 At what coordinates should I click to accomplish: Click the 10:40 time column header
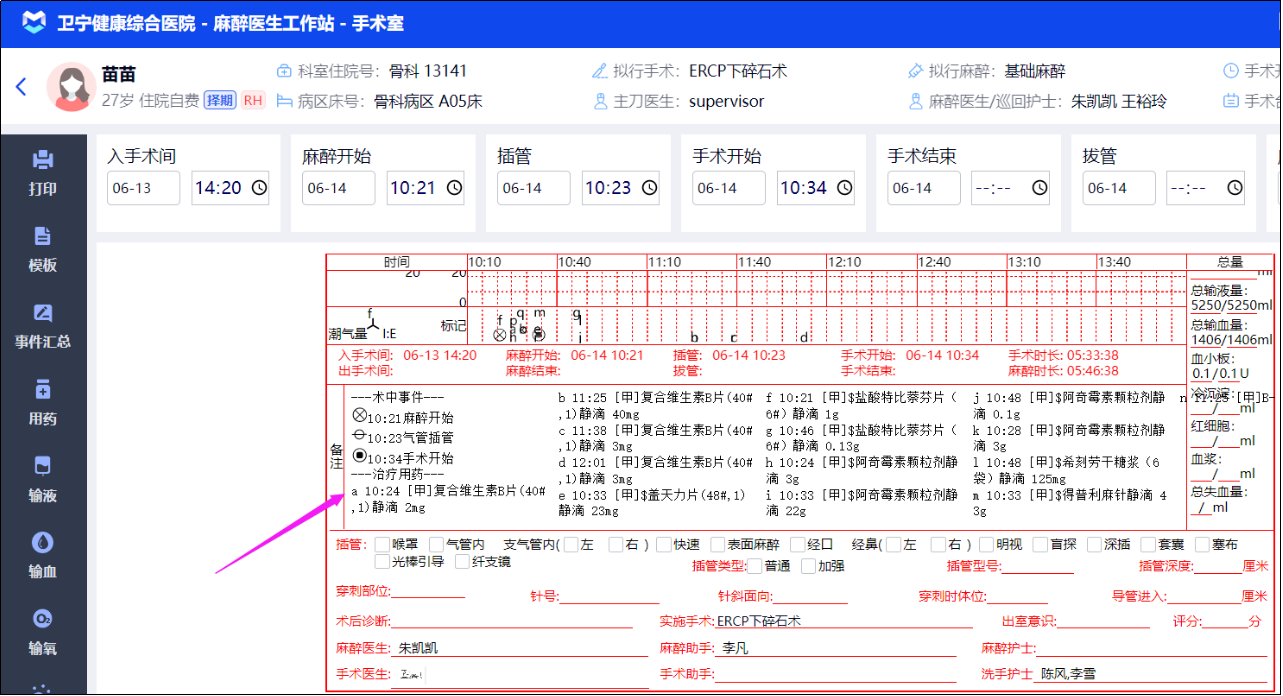pyautogui.click(x=575, y=262)
